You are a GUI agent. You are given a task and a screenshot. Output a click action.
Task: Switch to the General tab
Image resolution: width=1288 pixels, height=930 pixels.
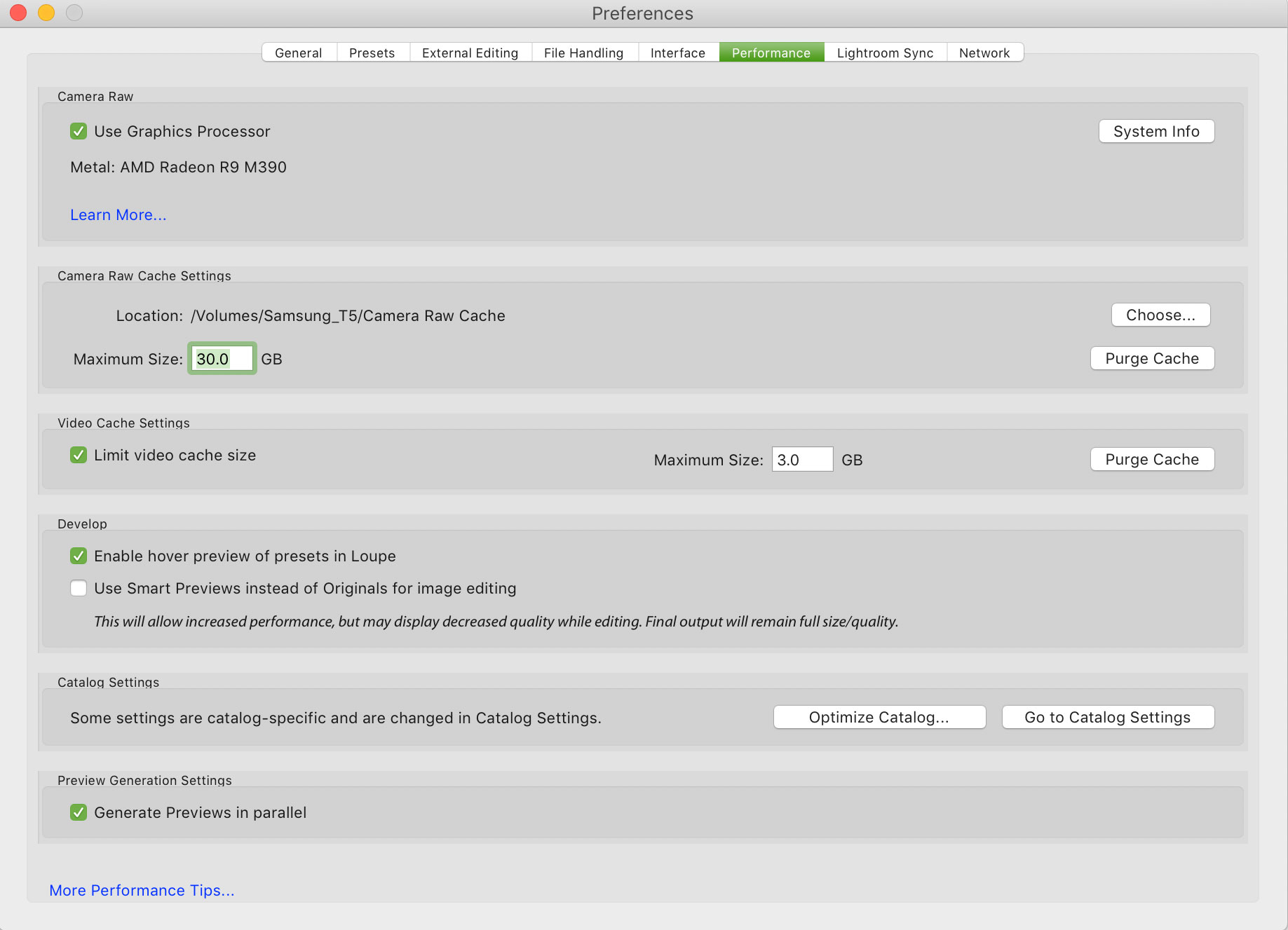[299, 53]
